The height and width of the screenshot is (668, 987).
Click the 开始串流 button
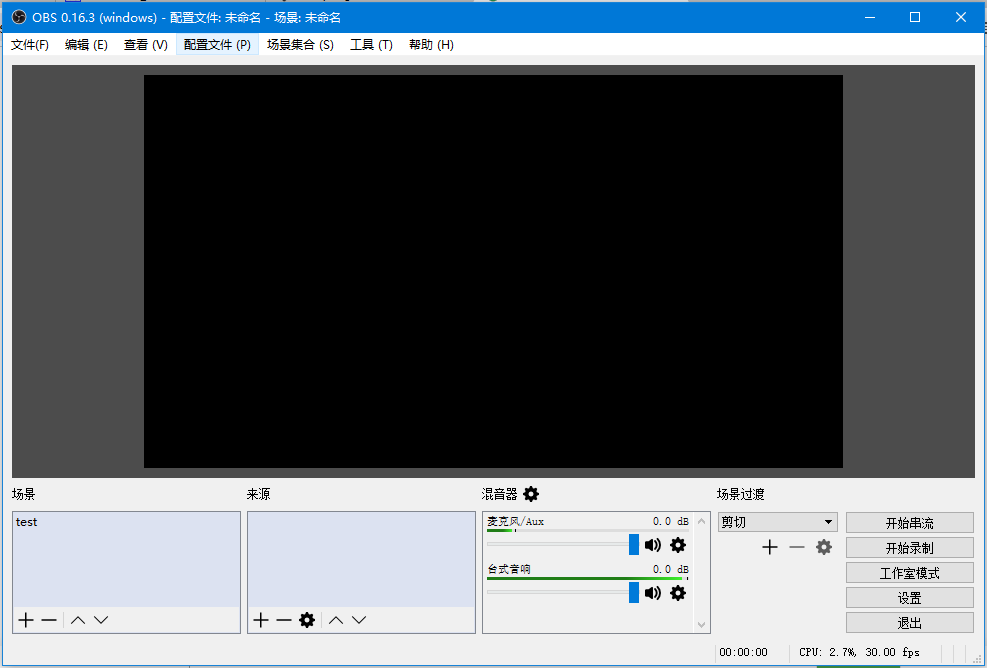click(x=909, y=523)
